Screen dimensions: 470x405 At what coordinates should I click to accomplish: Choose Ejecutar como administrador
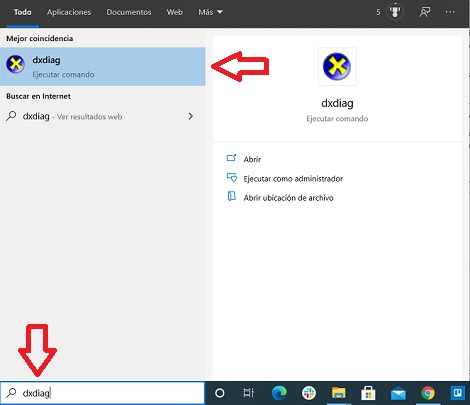point(293,179)
